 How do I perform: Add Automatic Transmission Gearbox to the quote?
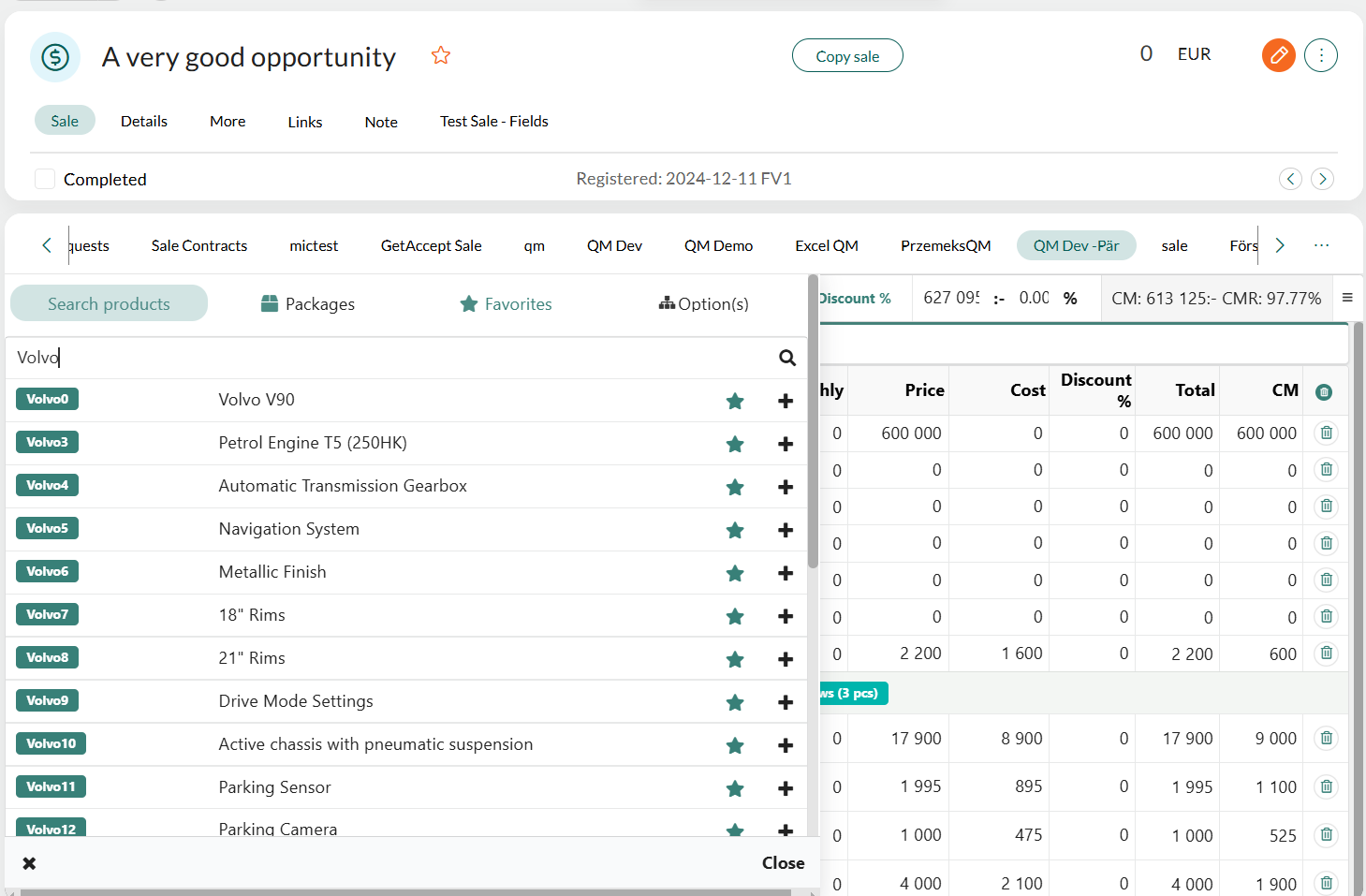pos(786,487)
